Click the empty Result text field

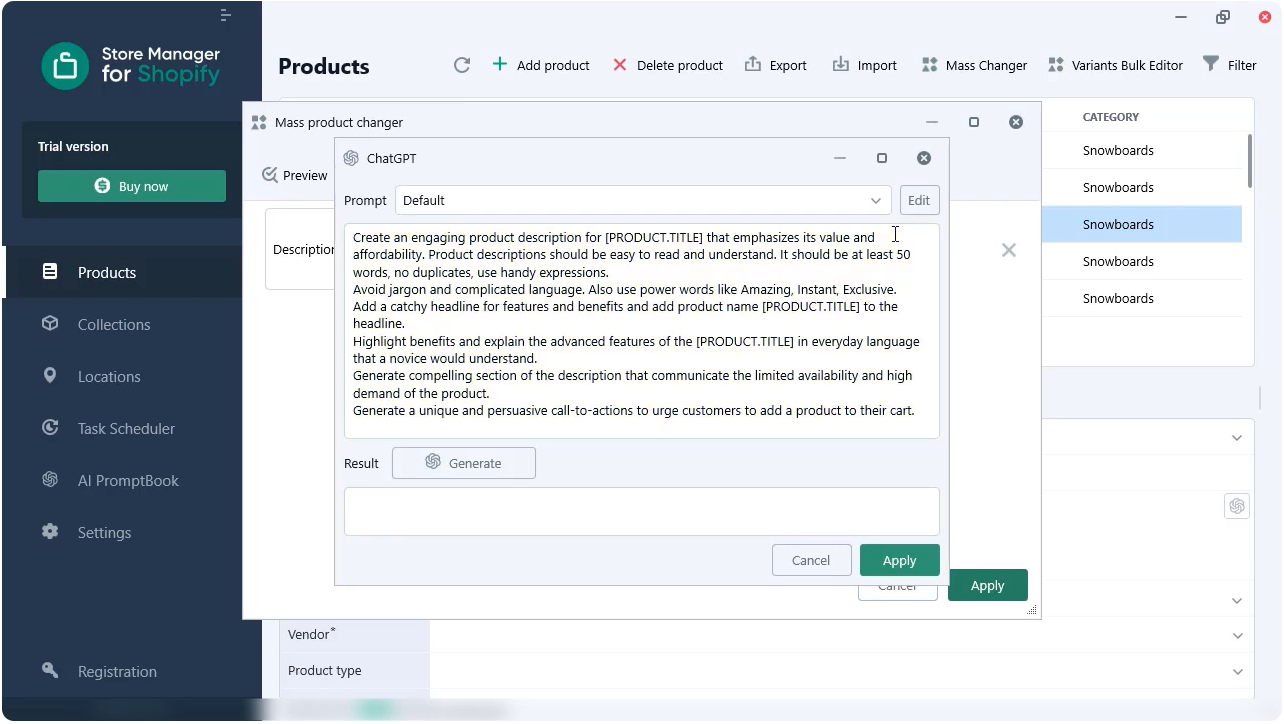642,511
